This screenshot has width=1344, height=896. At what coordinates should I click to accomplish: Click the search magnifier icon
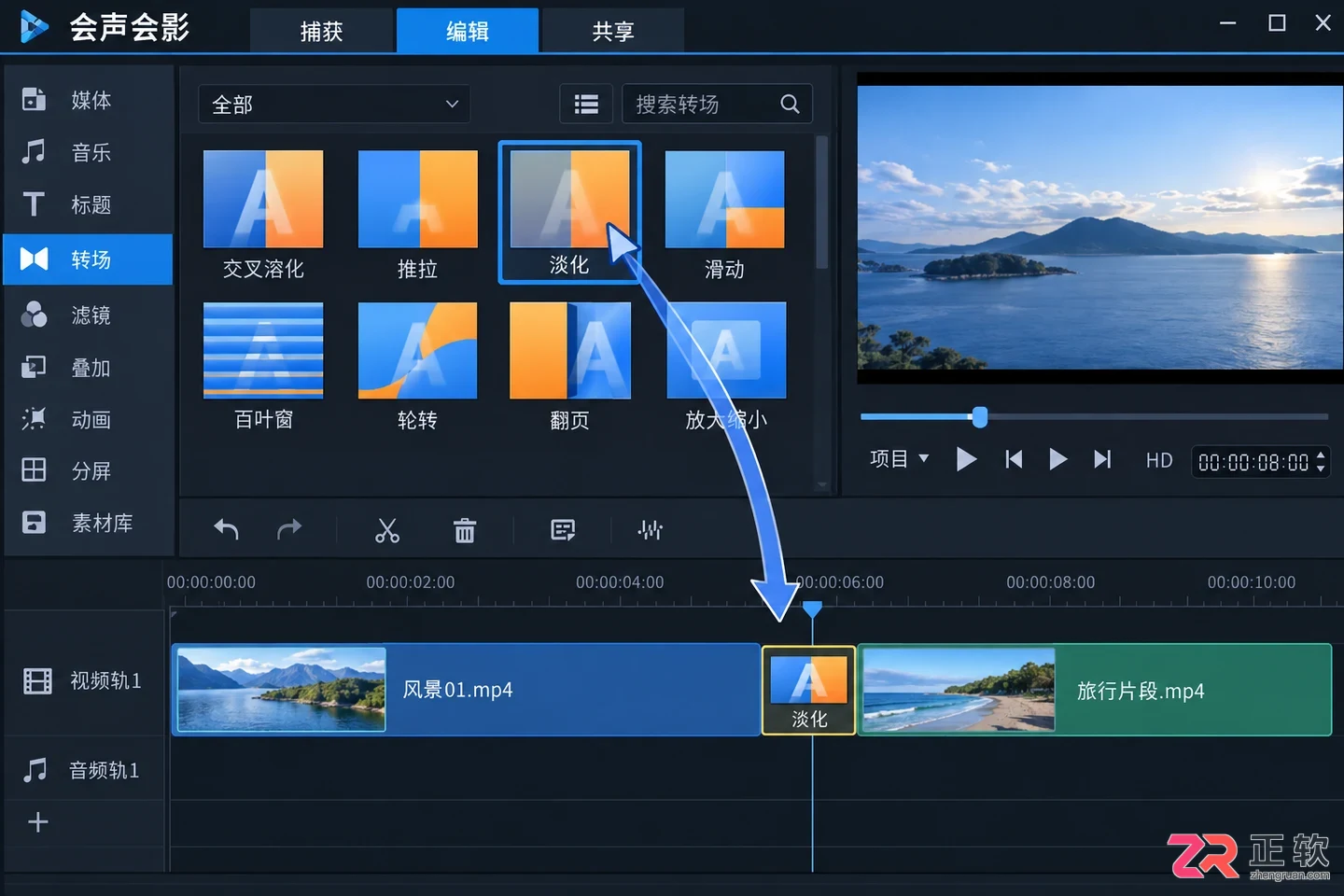tap(790, 104)
